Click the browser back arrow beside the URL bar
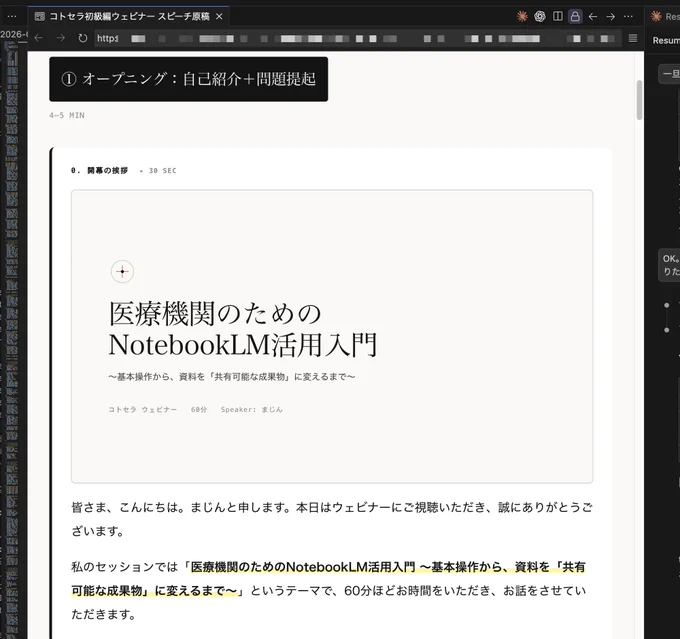This screenshot has height=639, width=680. click(x=39, y=38)
